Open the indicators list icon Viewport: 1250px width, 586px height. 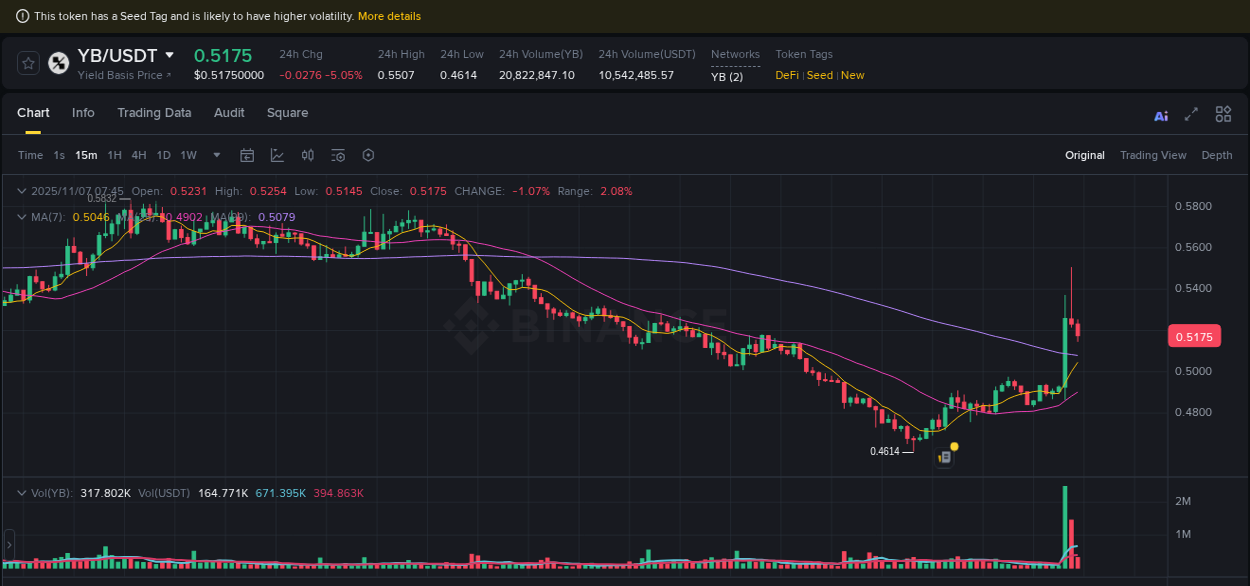[x=337, y=155]
